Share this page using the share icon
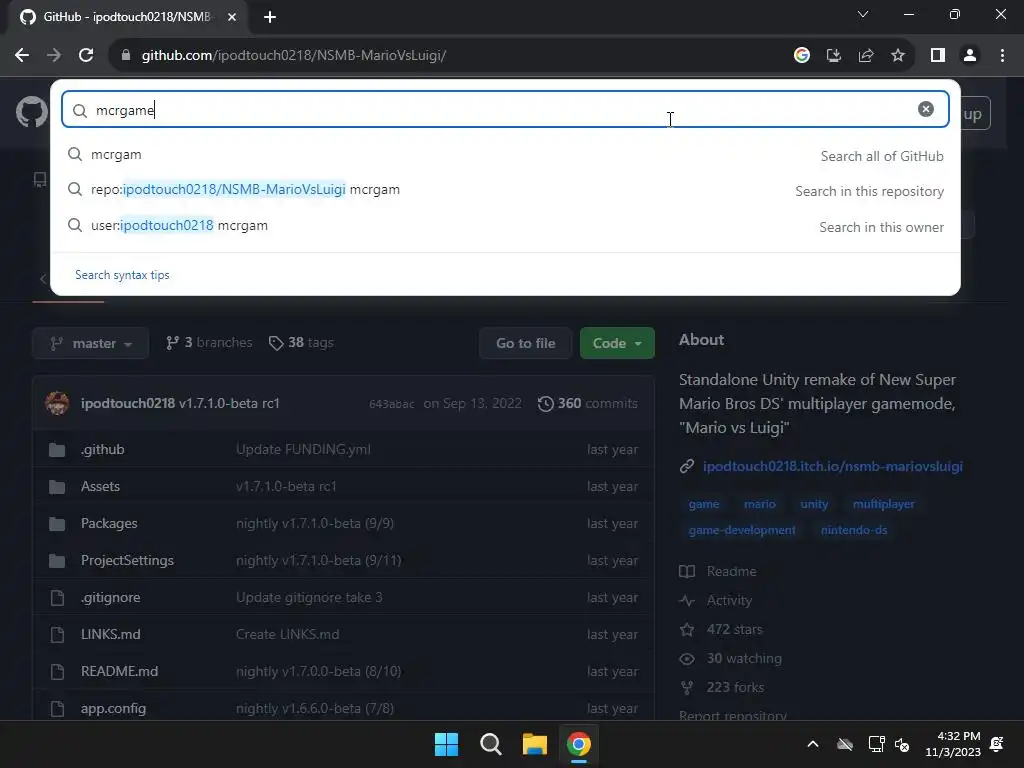This screenshot has height=768, width=1024. point(866,56)
